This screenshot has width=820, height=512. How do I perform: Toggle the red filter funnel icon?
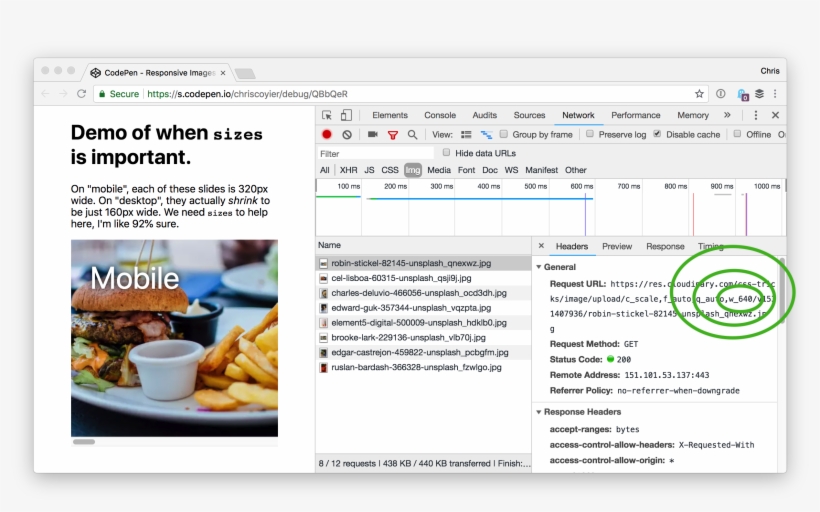point(393,134)
